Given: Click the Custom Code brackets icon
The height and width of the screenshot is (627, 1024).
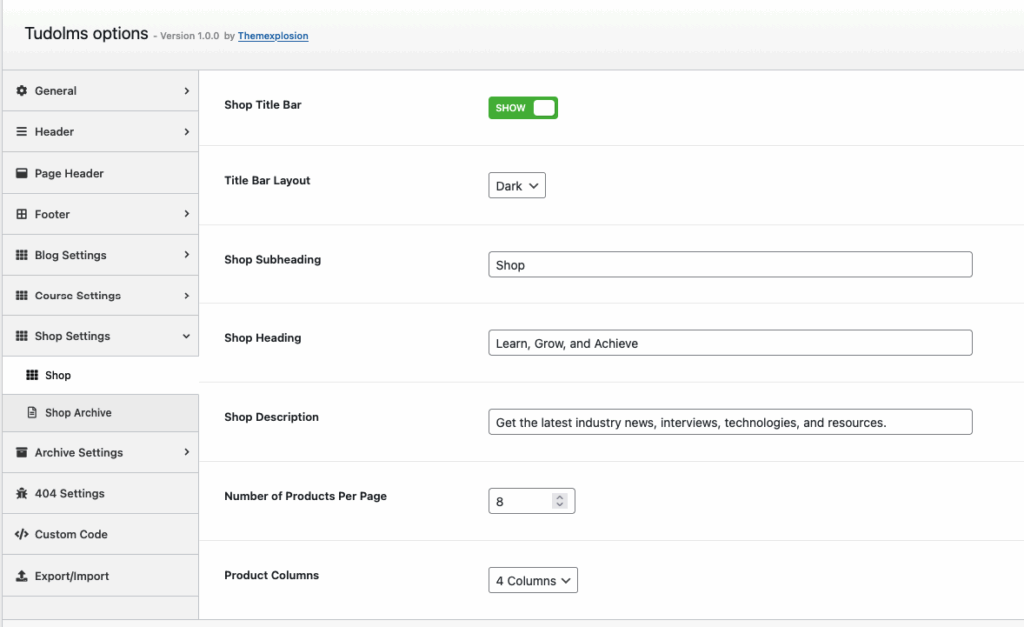Looking at the screenshot, I should pos(22,535).
